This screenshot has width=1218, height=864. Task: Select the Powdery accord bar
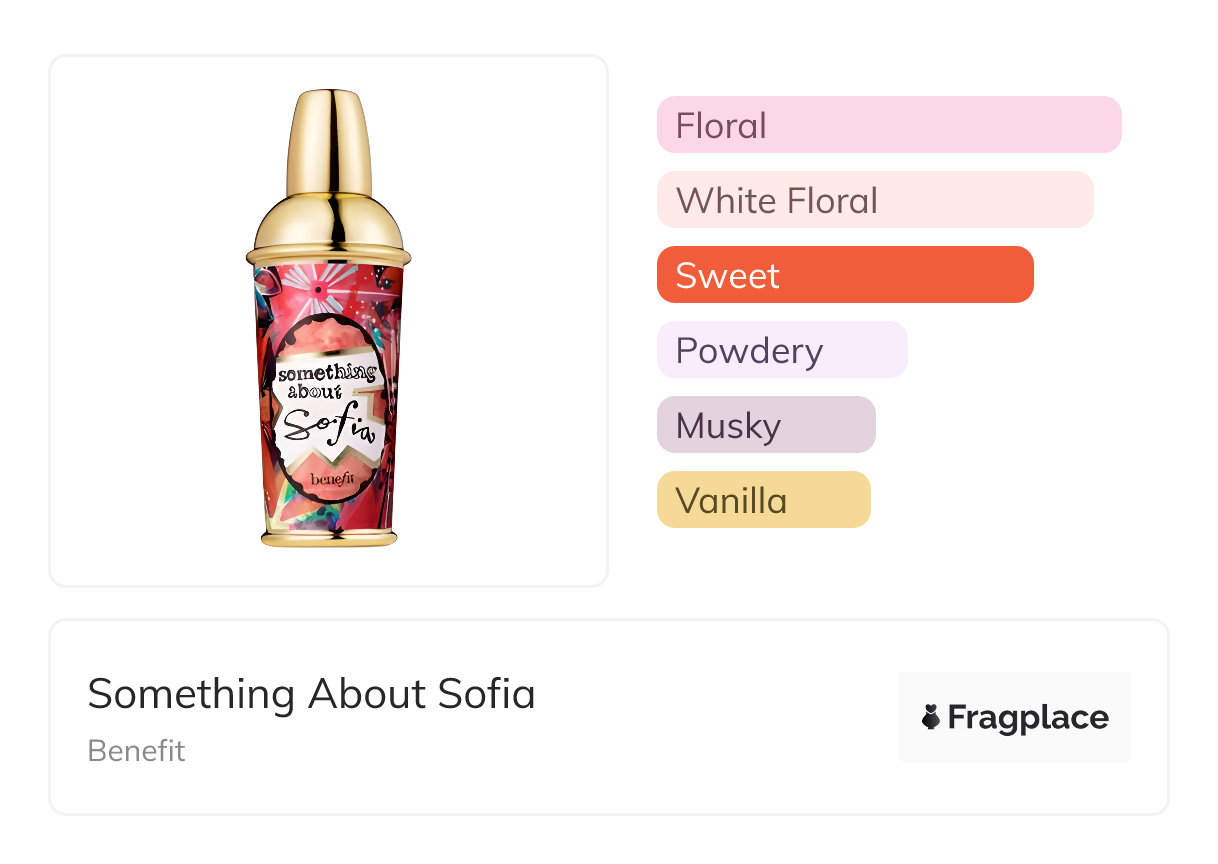click(x=781, y=350)
